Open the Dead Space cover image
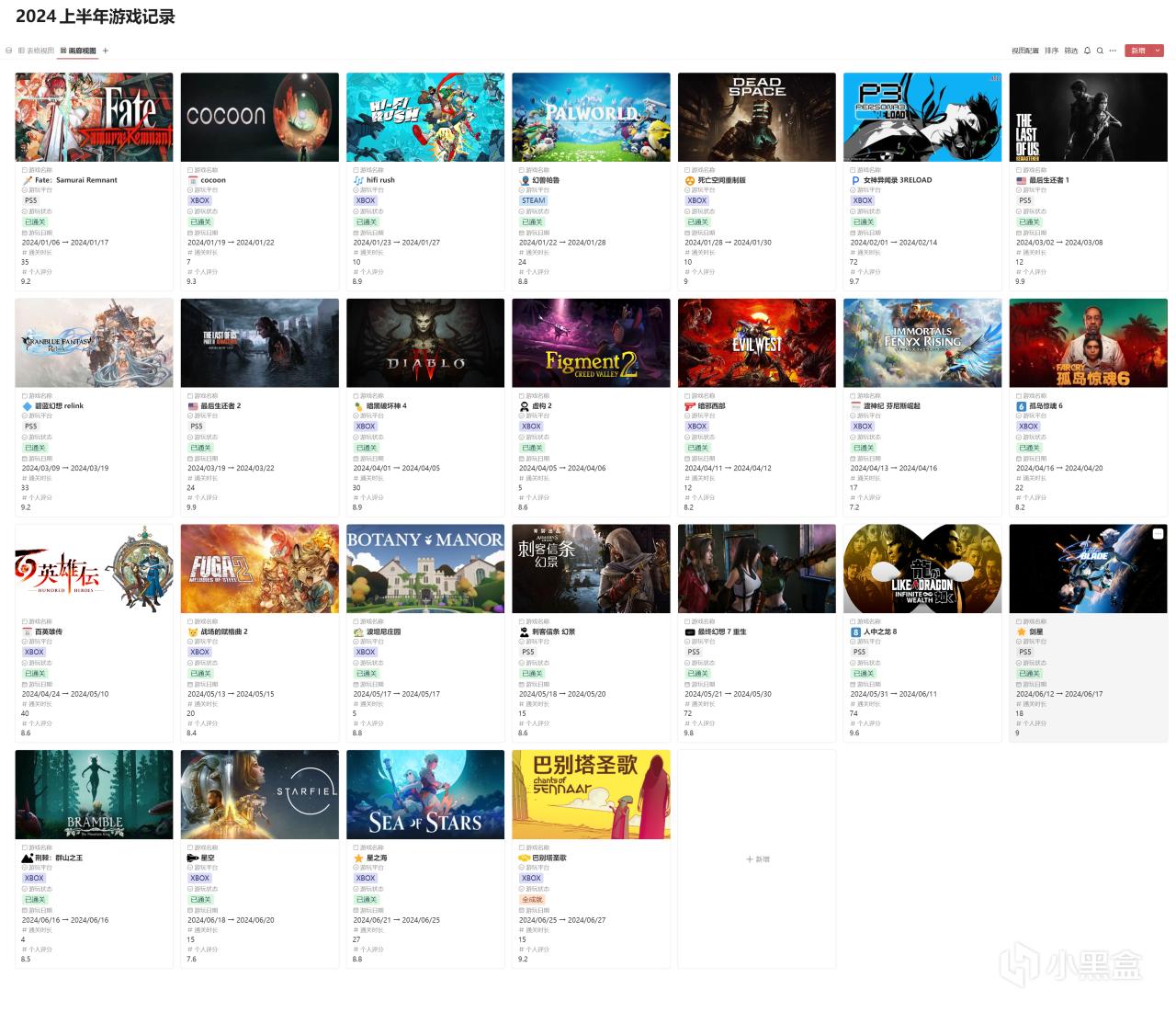Viewport: 1176px width, 1012px height. (757, 118)
